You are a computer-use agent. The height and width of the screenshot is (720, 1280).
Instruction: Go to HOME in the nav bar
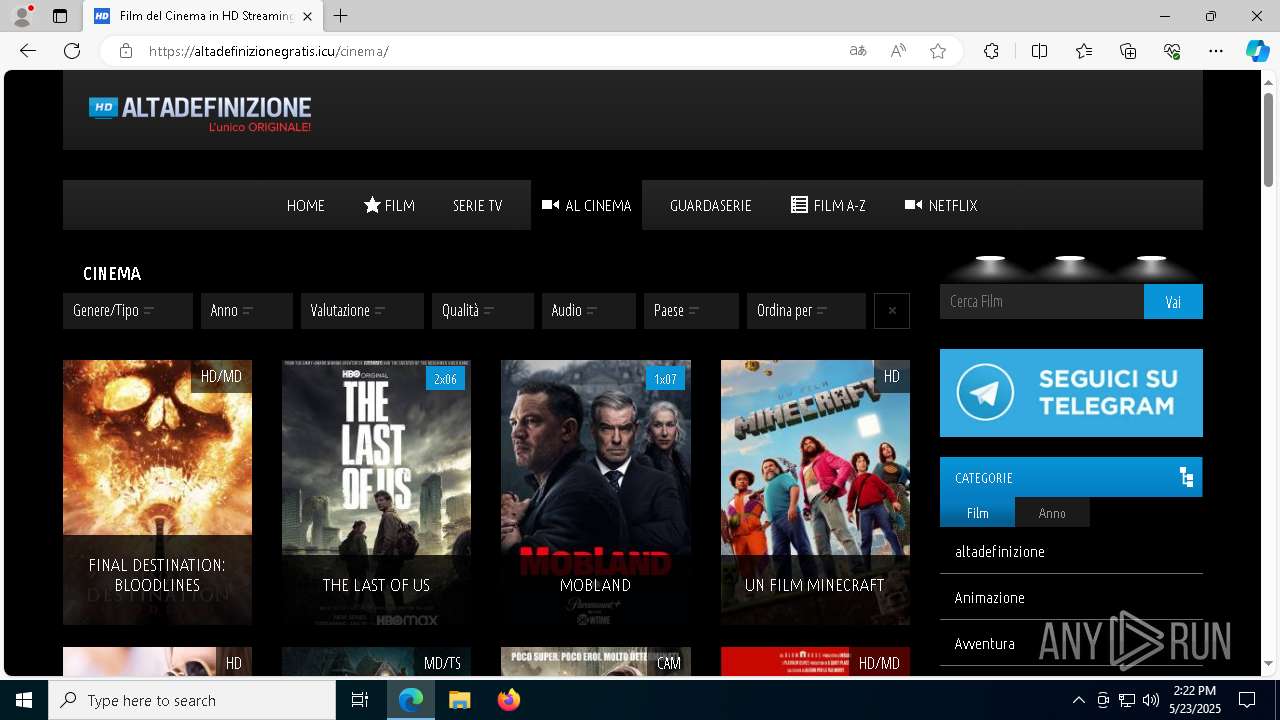coord(305,205)
